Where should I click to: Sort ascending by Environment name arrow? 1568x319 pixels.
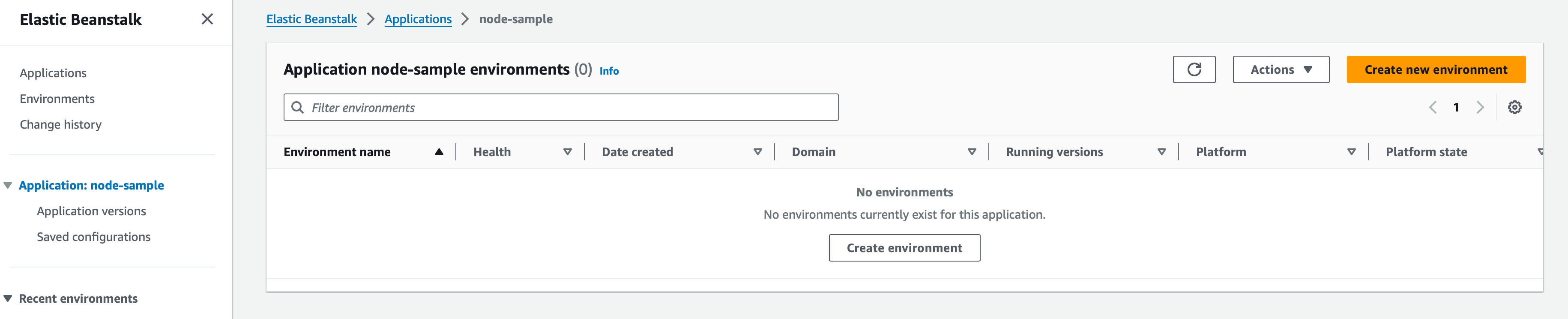(439, 152)
